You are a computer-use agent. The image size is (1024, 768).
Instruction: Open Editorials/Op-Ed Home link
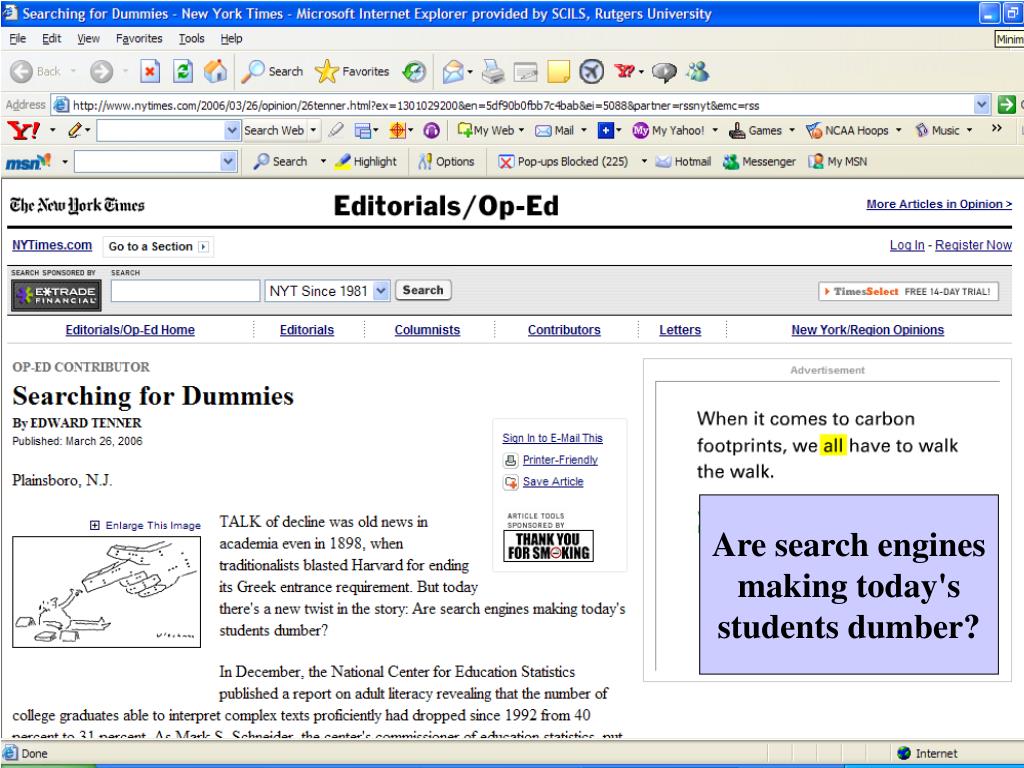[x=130, y=330]
